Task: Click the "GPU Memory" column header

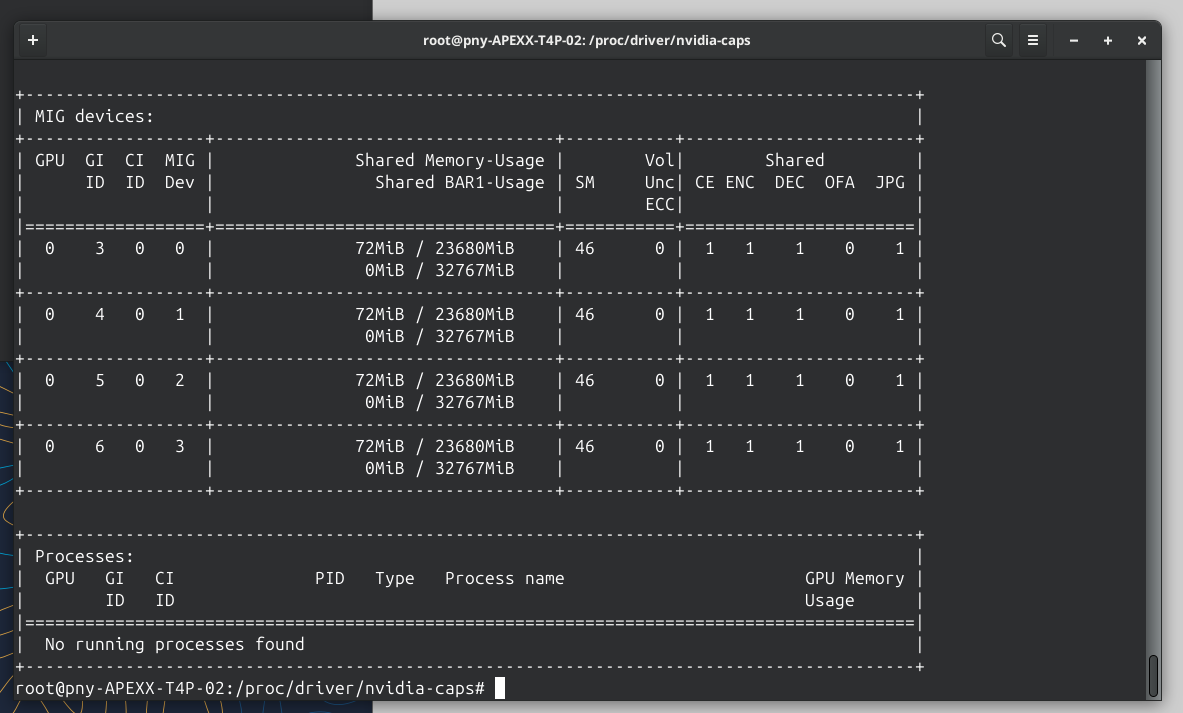Action: click(x=854, y=578)
